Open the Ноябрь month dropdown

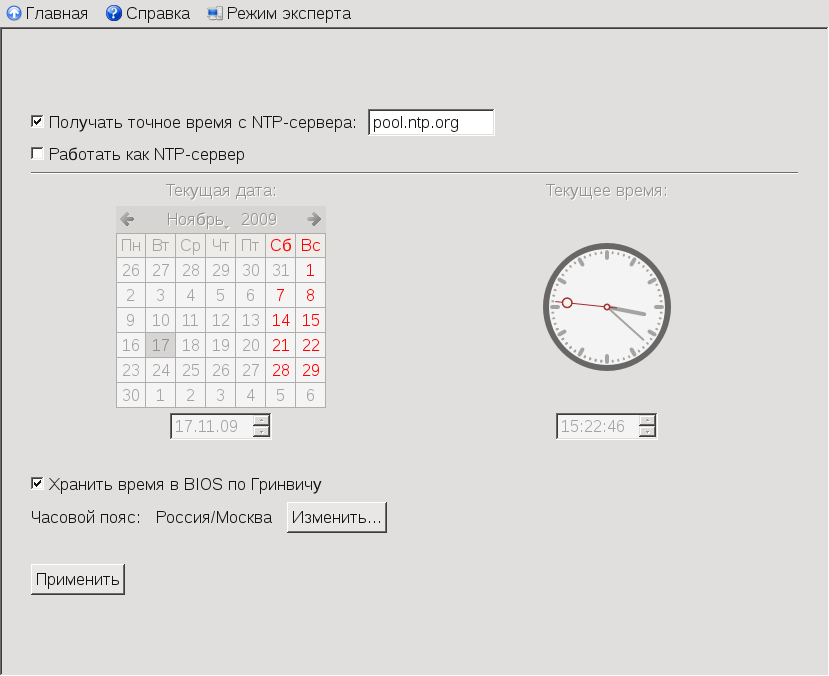tap(197, 219)
